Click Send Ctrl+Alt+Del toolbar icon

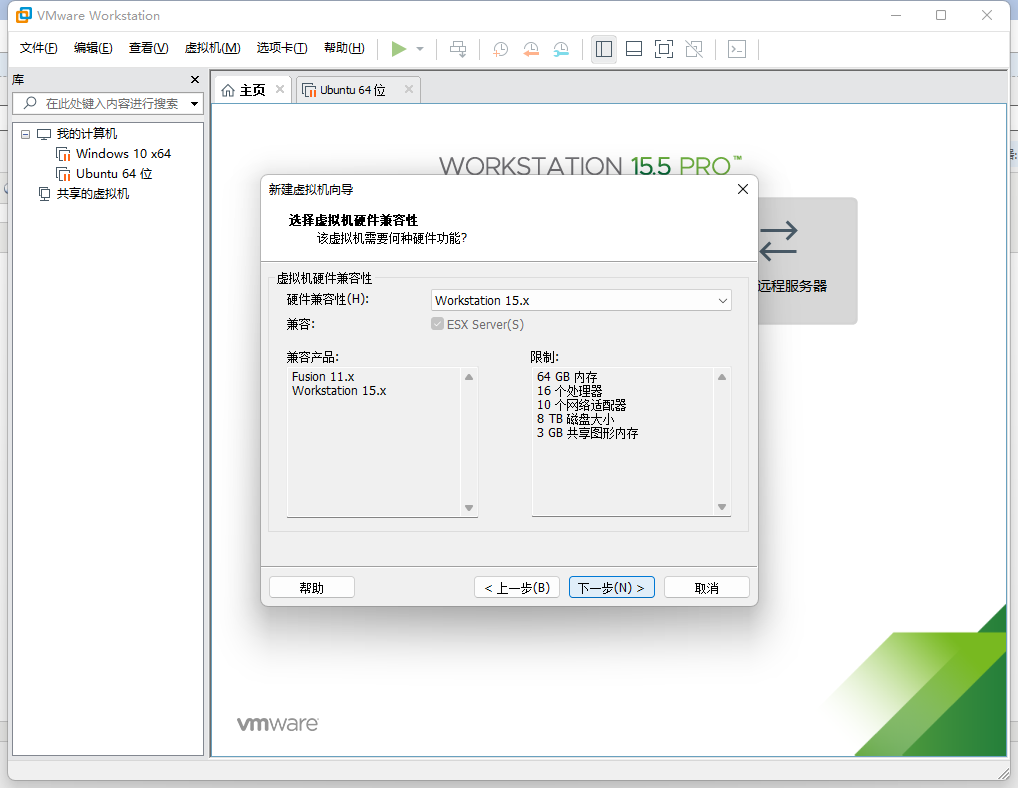[x=458, y=49]
